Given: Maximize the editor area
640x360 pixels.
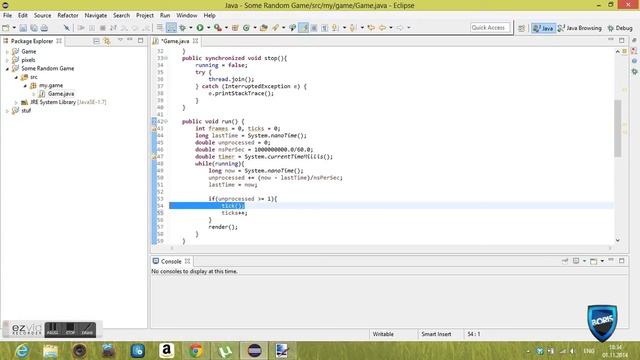Looking at the screenshot, I should click(x=622, y=40).
